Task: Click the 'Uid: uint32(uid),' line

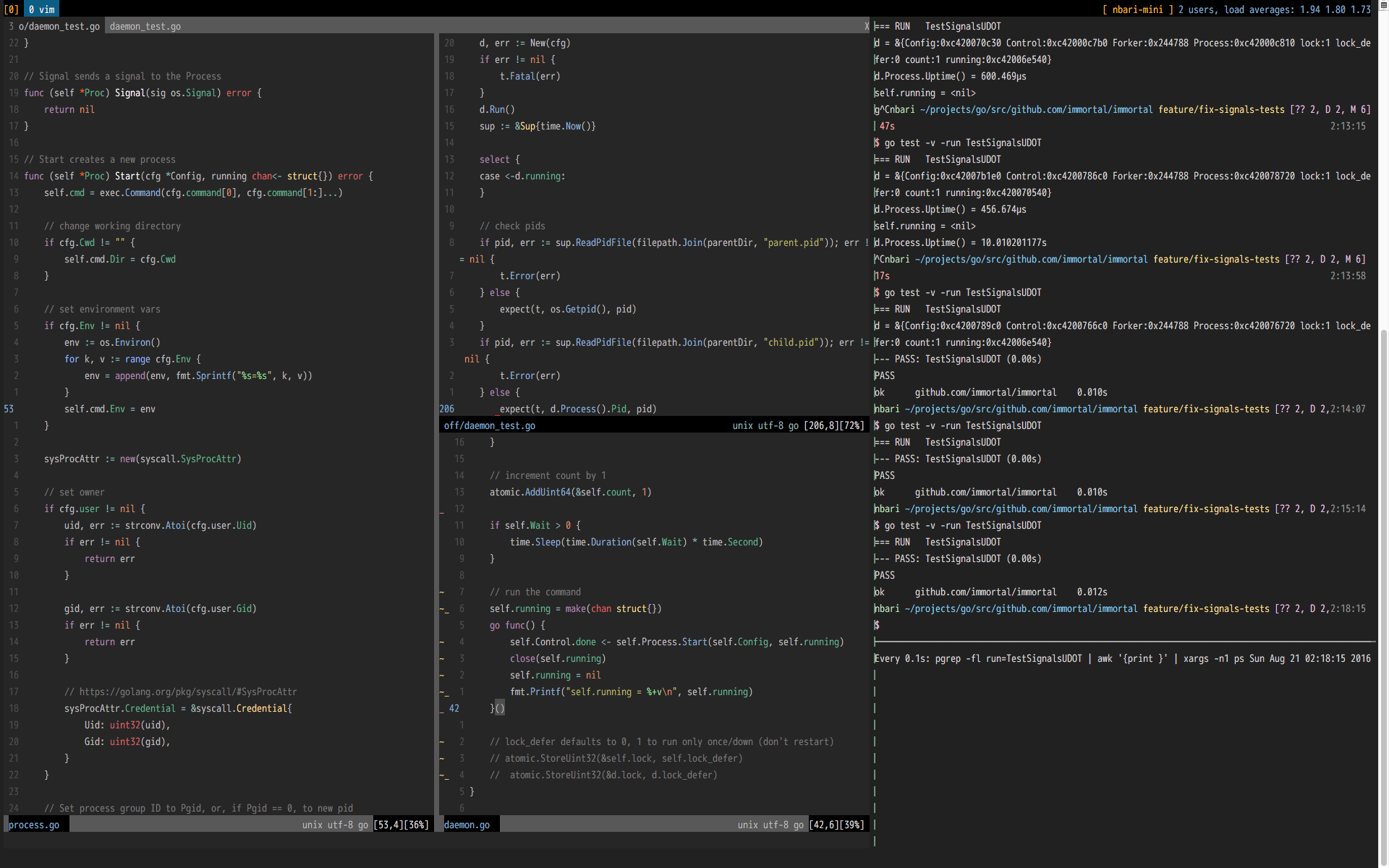Action: pos(127,725)
